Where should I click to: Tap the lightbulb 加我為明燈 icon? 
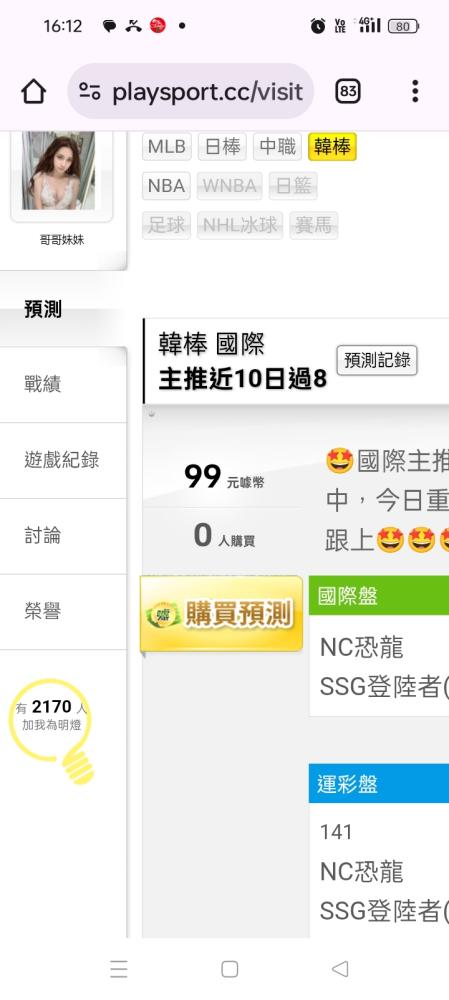coord(52,730)
